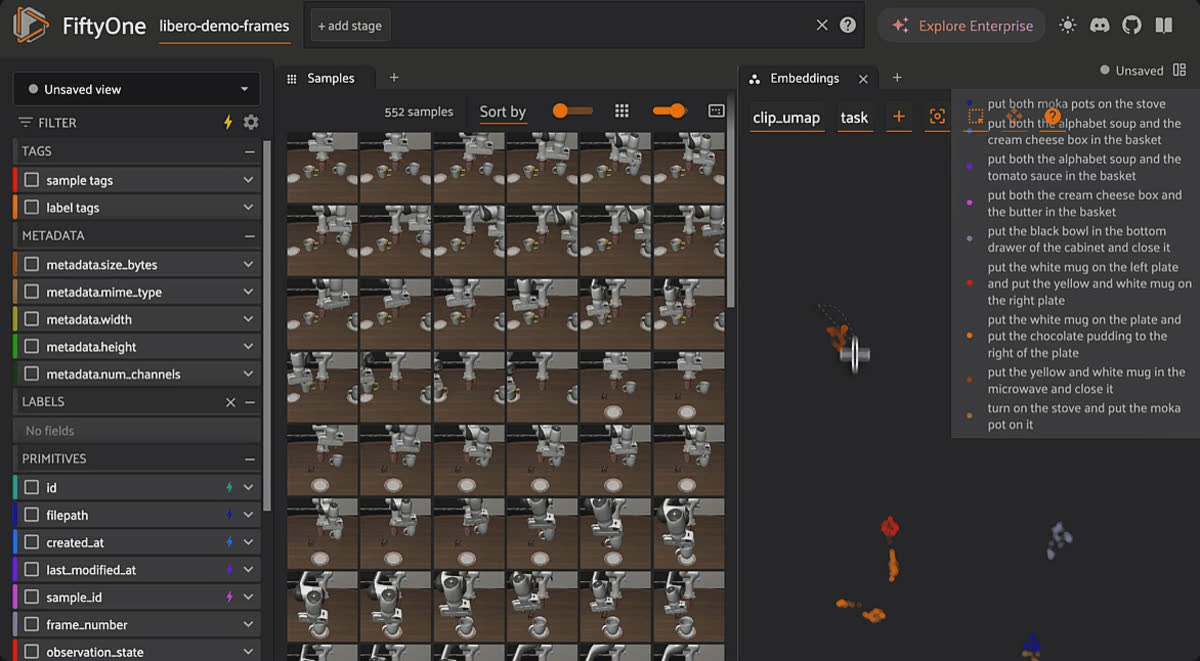Collapse the TAGS group
This screenshot has height=661, width=1200.
(249, 152)
